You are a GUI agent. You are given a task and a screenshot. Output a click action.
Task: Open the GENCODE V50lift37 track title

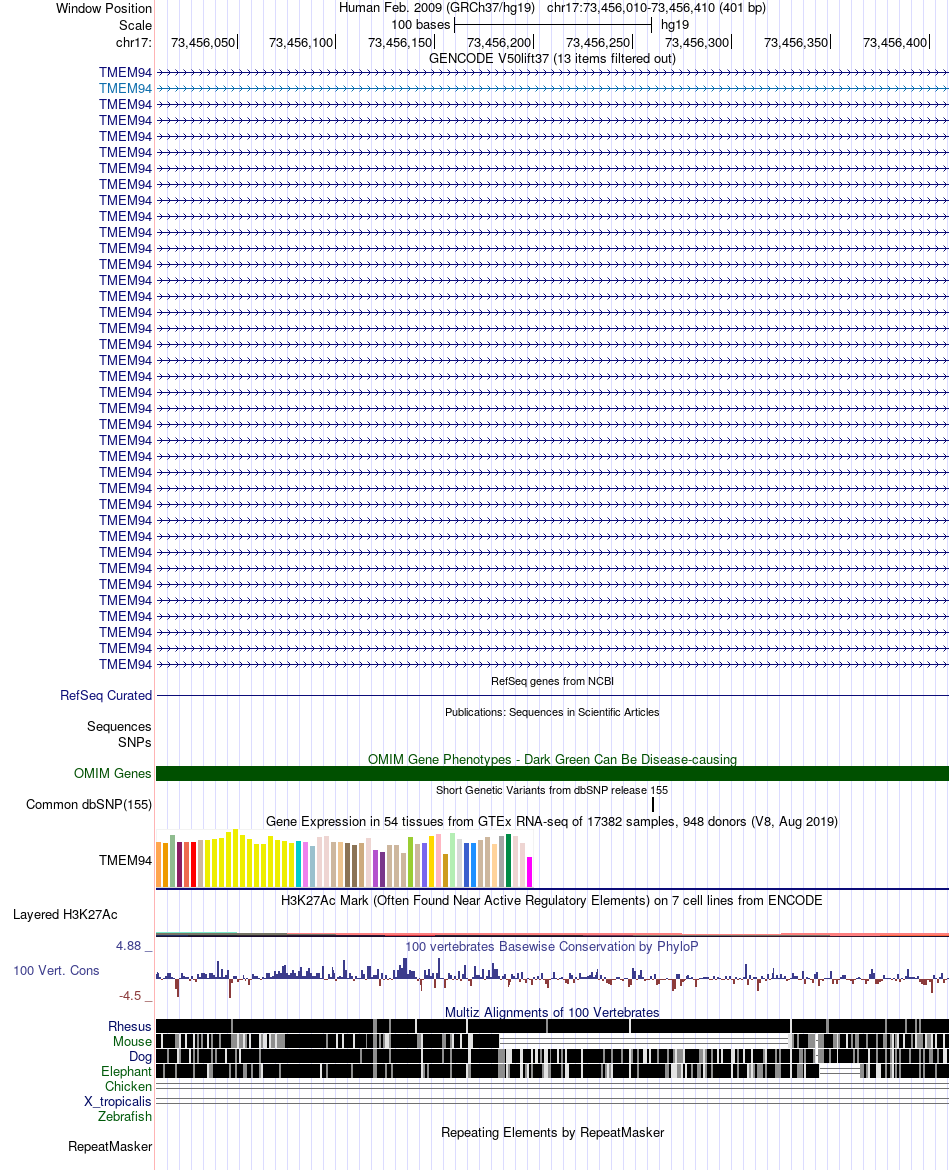tap(552, 58)
